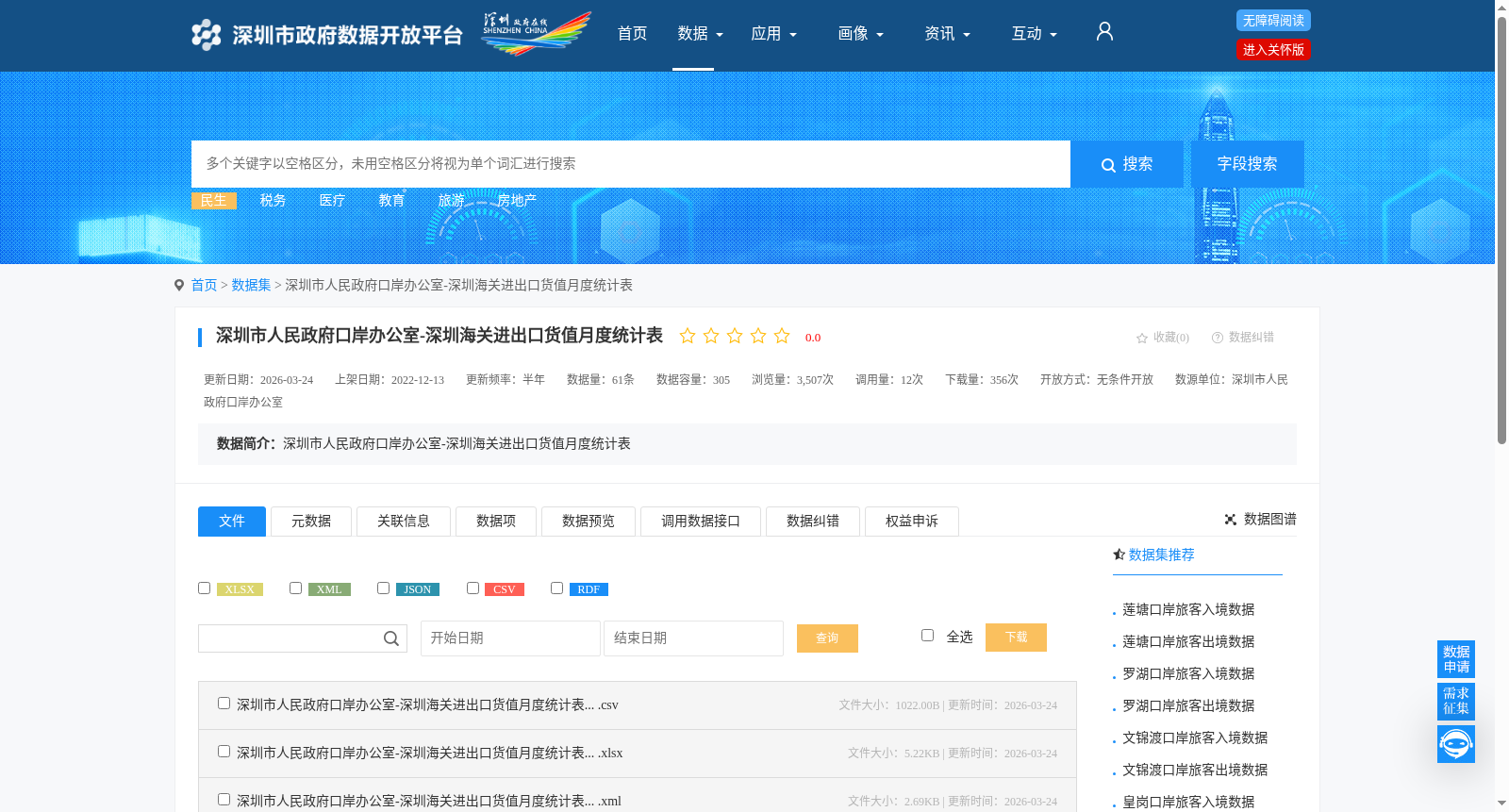Click the orange 下载 button

click(1016, 638)
